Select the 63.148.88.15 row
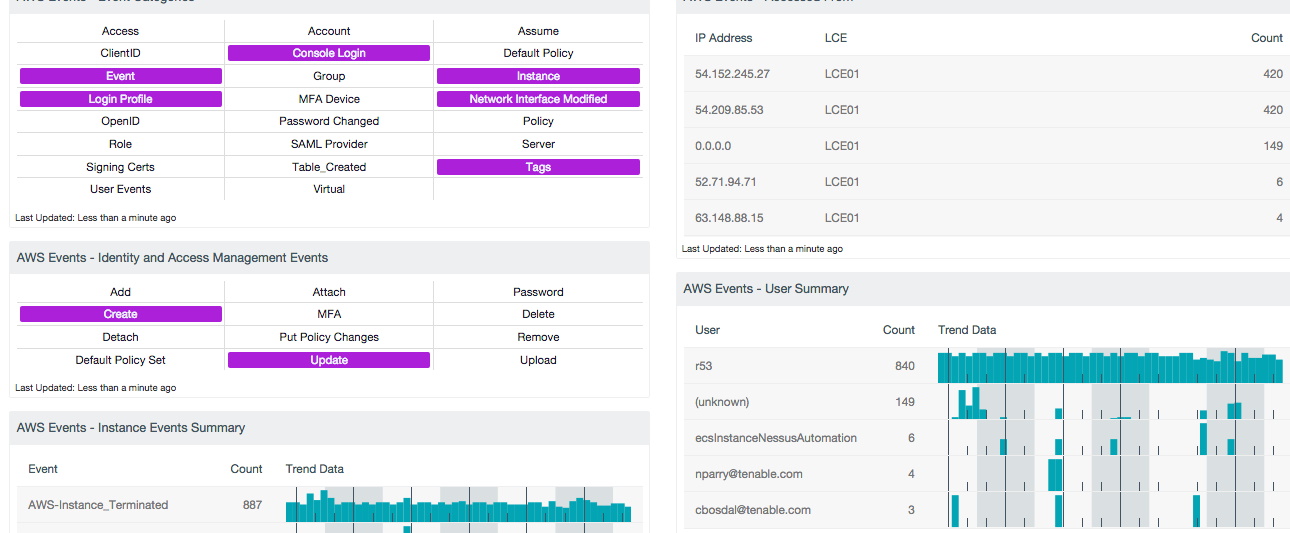This screenshot has height=533, width=1290. click(729, 218)
